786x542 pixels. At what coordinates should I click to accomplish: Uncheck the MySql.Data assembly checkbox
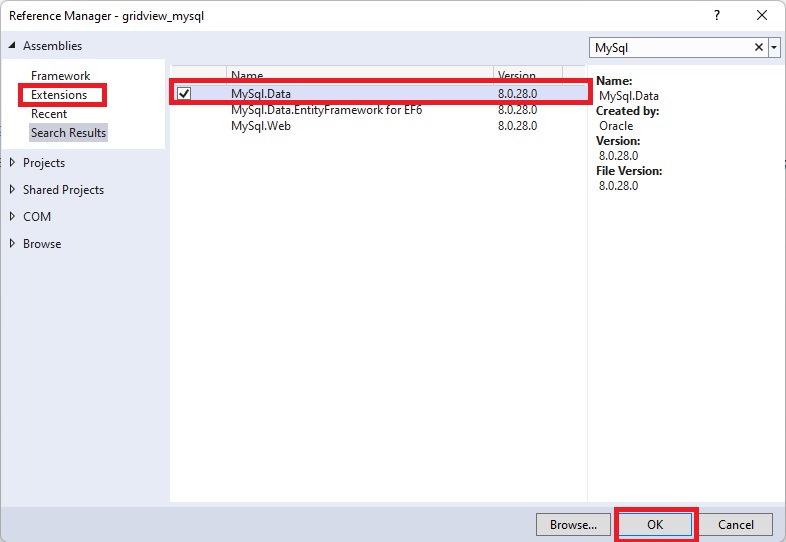tap(183, 93)
